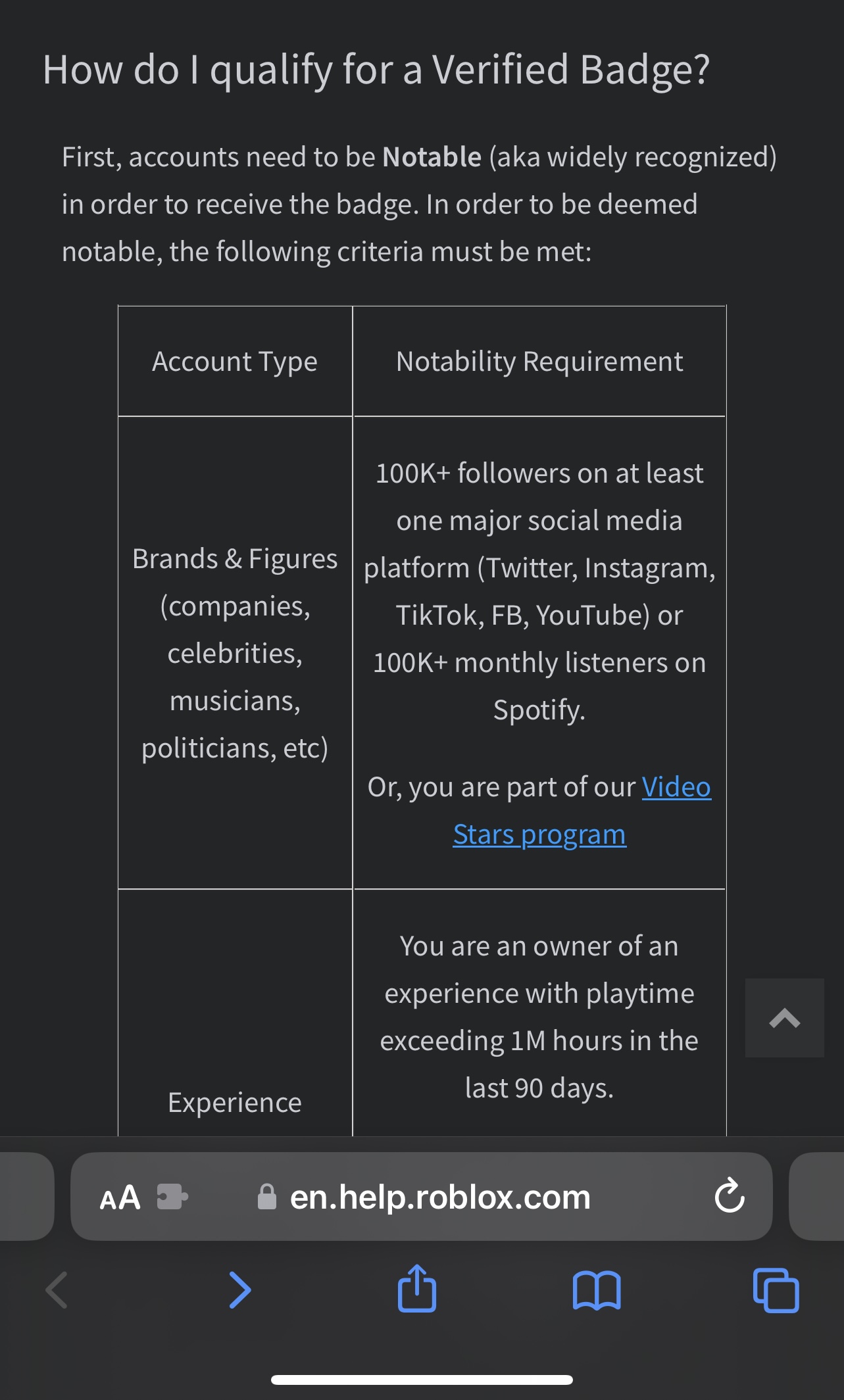The width and height of the screenshot is (844, 1400).
Task: Tap the home indicator bar
Action: pyautogui.click(x=422, y=1380)
